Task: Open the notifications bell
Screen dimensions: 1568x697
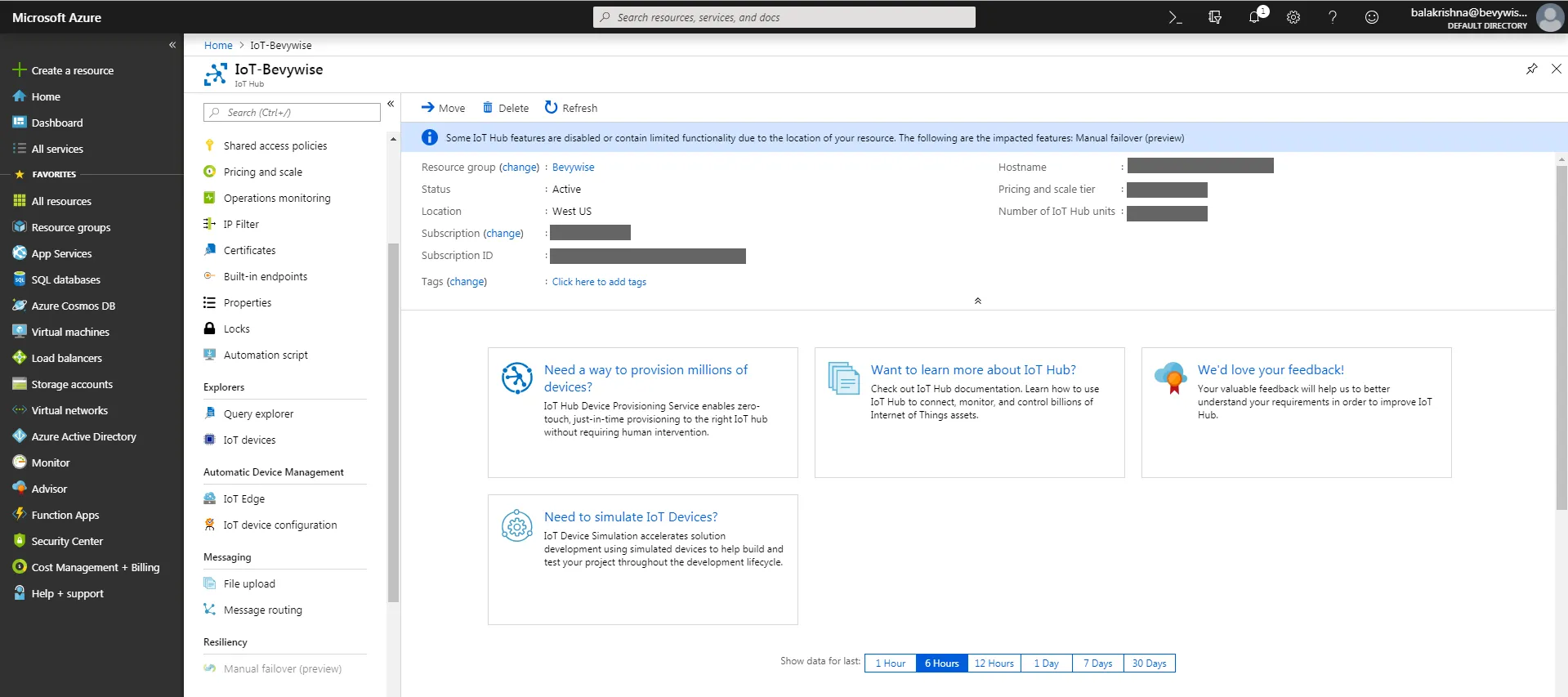Action: click(1254, 17)
